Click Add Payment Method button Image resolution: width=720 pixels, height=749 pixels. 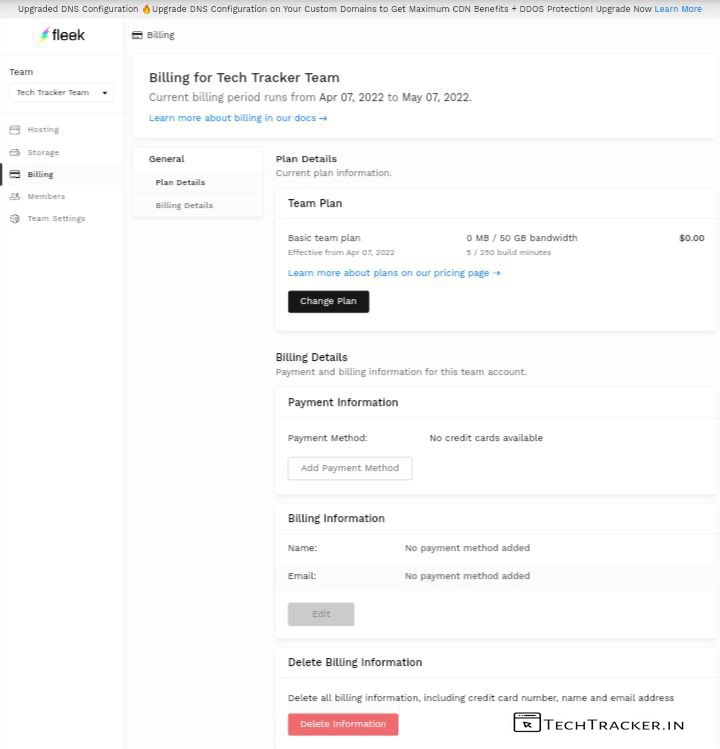(x=350, y=468)
